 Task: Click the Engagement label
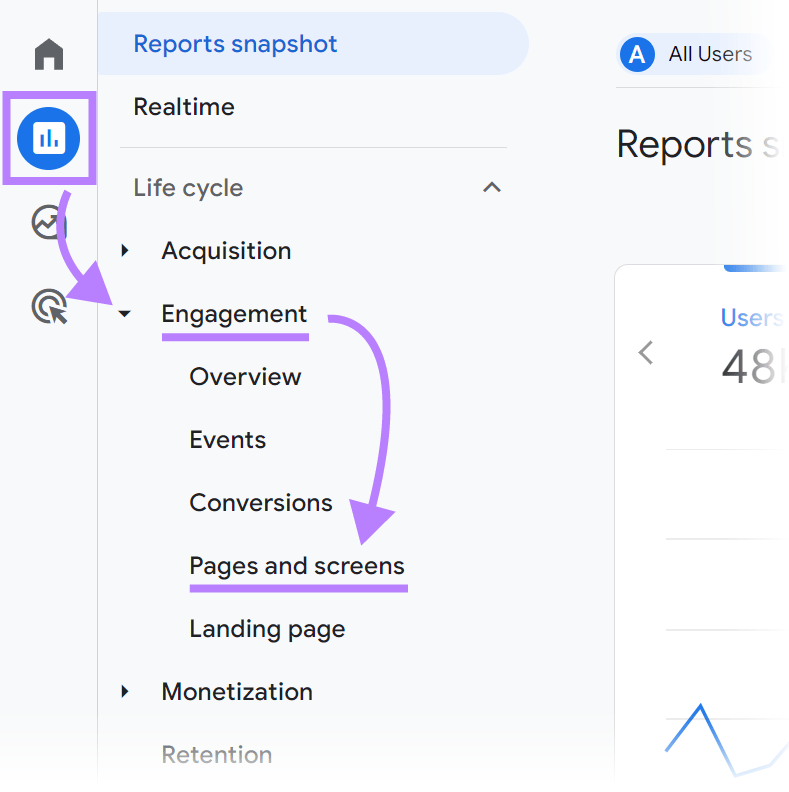pos(234,314)
